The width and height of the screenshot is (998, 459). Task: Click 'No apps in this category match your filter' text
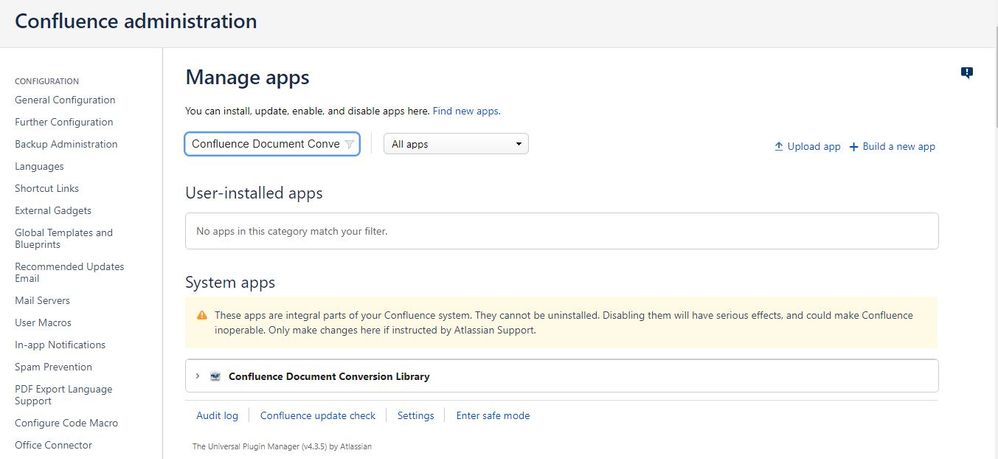pos(292,231)
